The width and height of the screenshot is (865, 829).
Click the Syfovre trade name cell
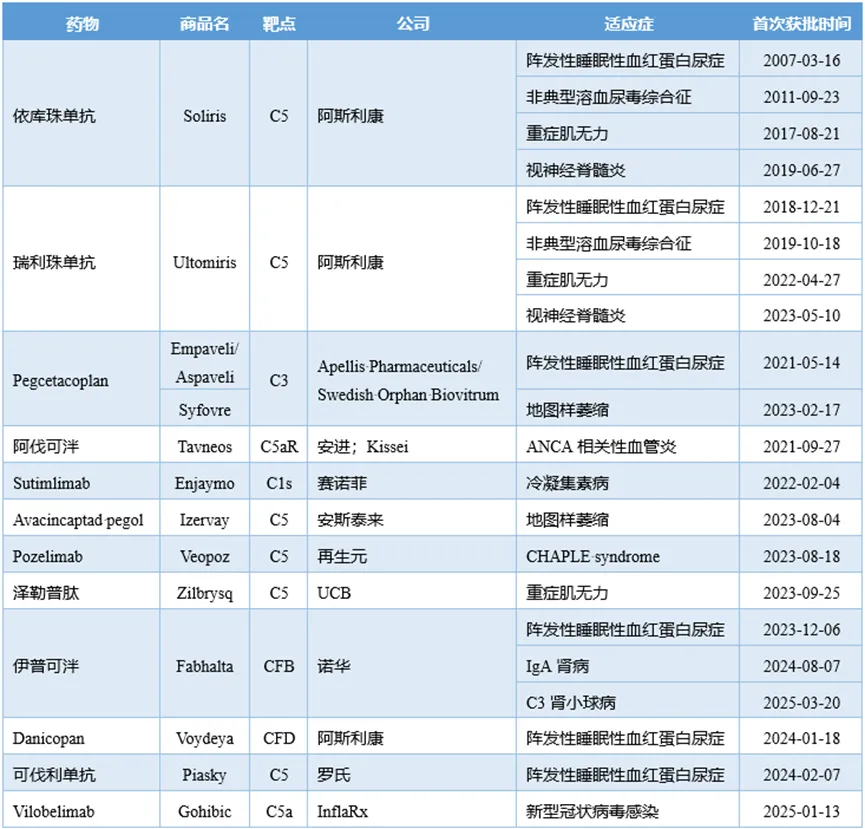(204, 410)
